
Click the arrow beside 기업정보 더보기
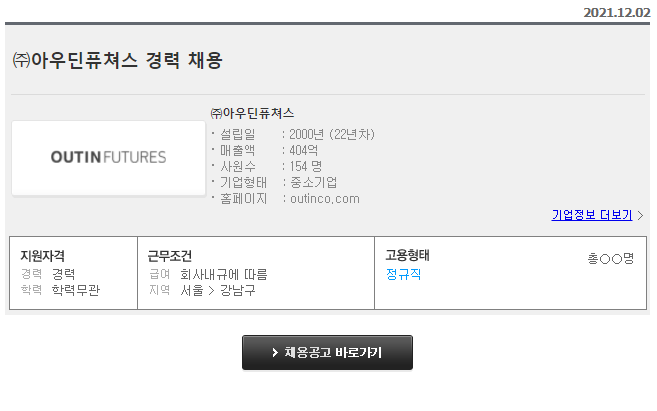(640, 215)
